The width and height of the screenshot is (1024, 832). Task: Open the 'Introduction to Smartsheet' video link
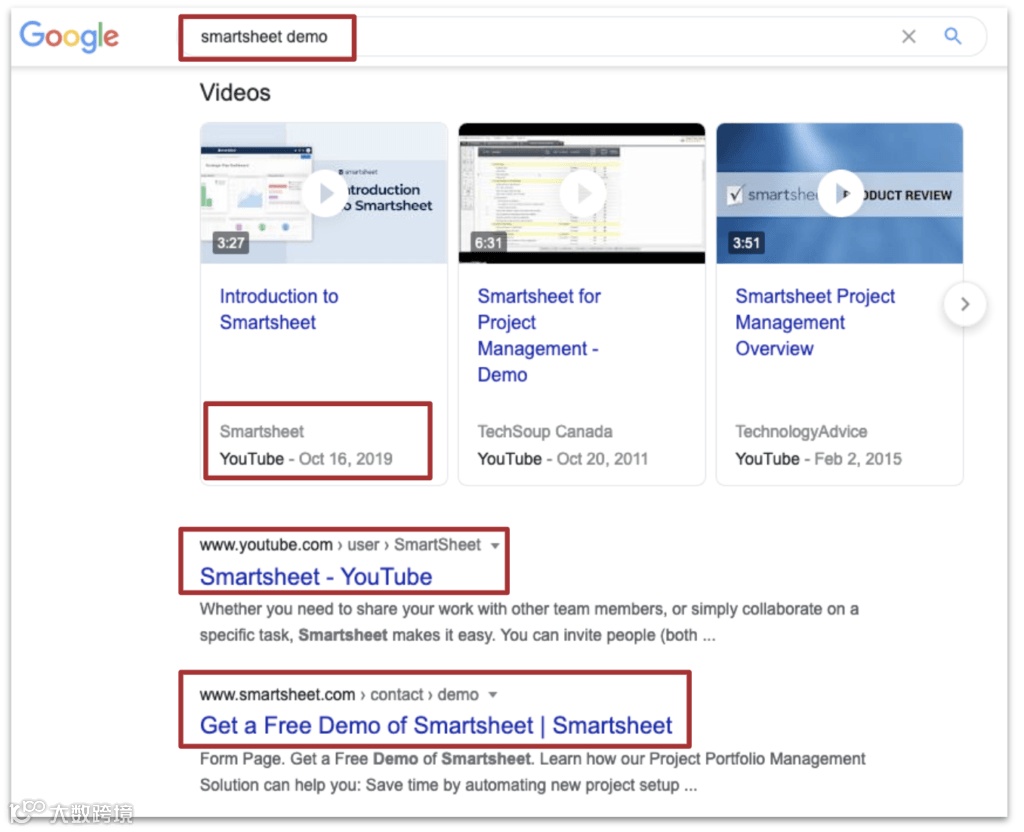coord(279,309)
